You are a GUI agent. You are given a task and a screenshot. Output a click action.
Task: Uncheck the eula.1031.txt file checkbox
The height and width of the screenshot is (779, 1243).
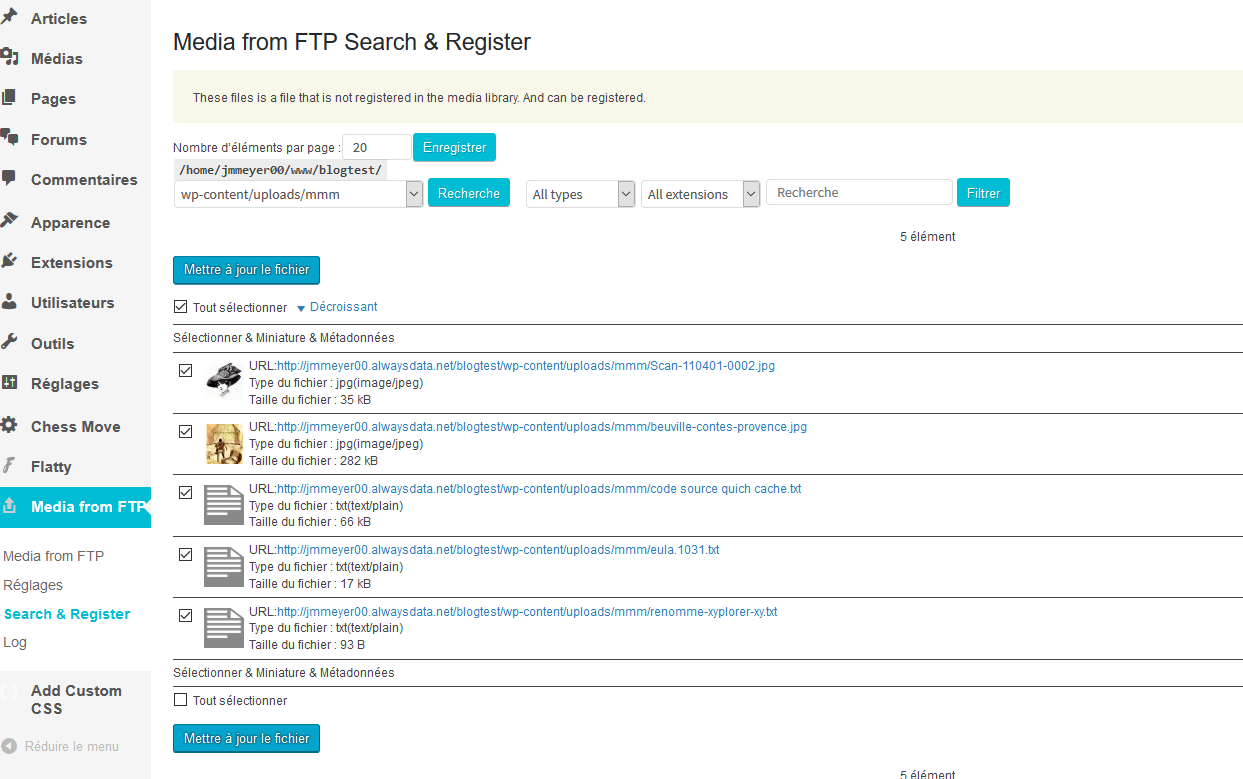tap(185, 554)
